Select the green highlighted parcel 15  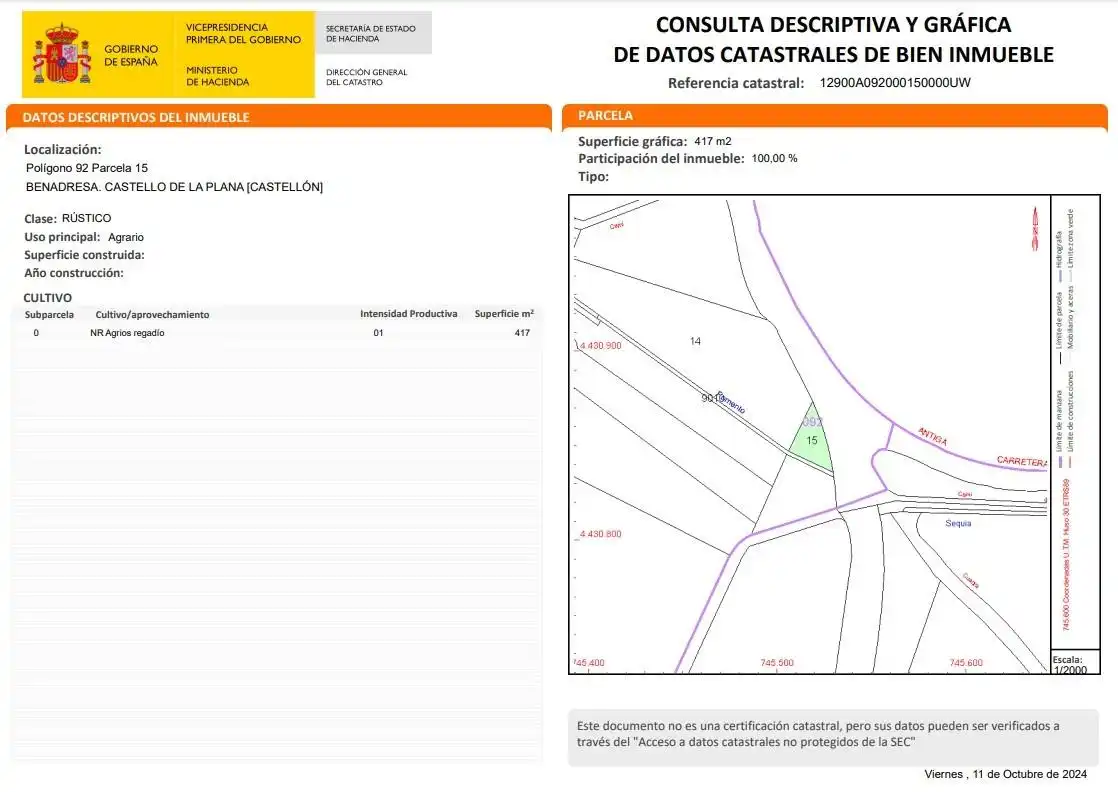click(x=813, y=438)
